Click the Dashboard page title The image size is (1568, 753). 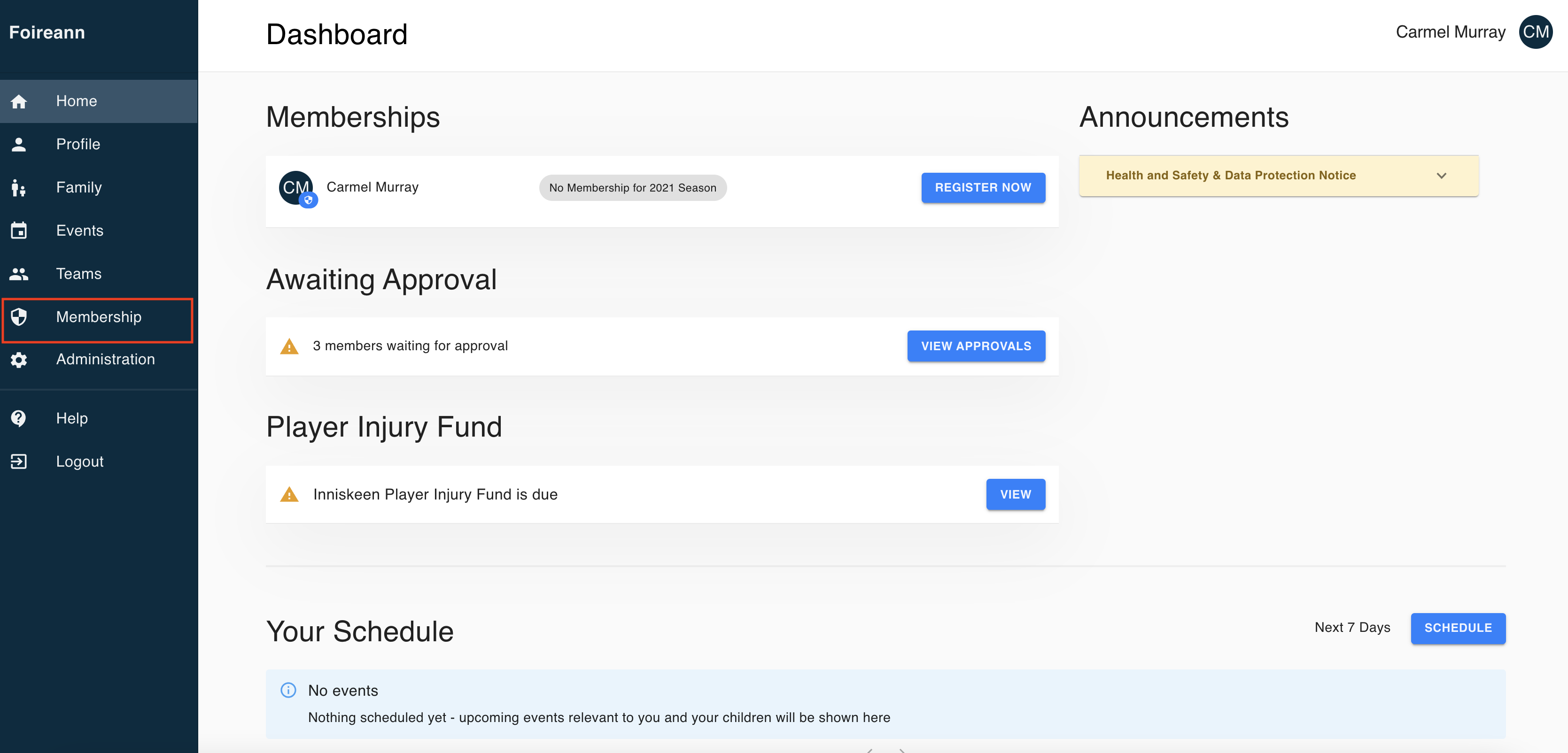[x=337, y=34]
